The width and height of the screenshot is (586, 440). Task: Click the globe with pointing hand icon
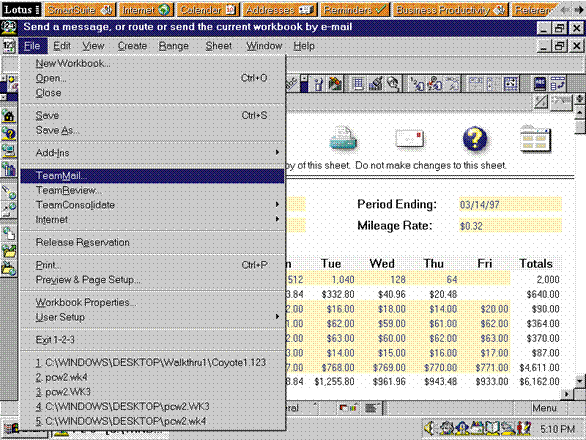9,210
